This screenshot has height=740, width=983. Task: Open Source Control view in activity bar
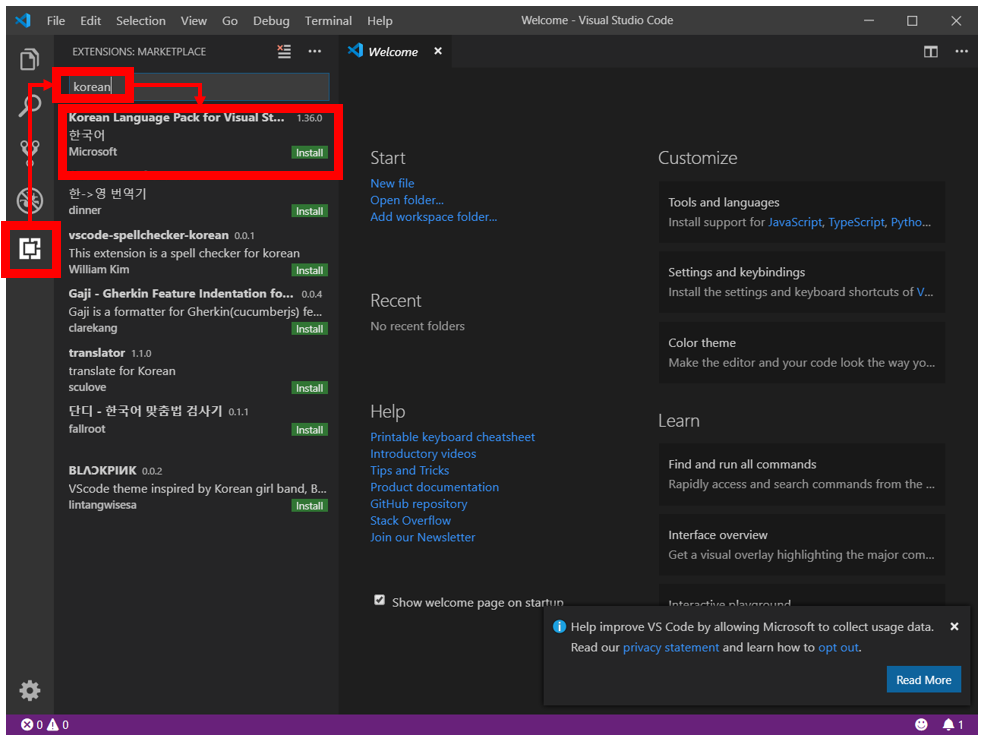tap(29, 153)
